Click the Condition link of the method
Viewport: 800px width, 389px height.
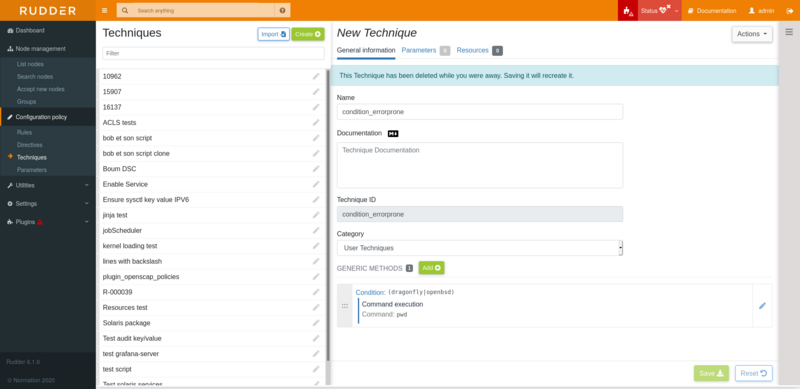pos(370,293)
